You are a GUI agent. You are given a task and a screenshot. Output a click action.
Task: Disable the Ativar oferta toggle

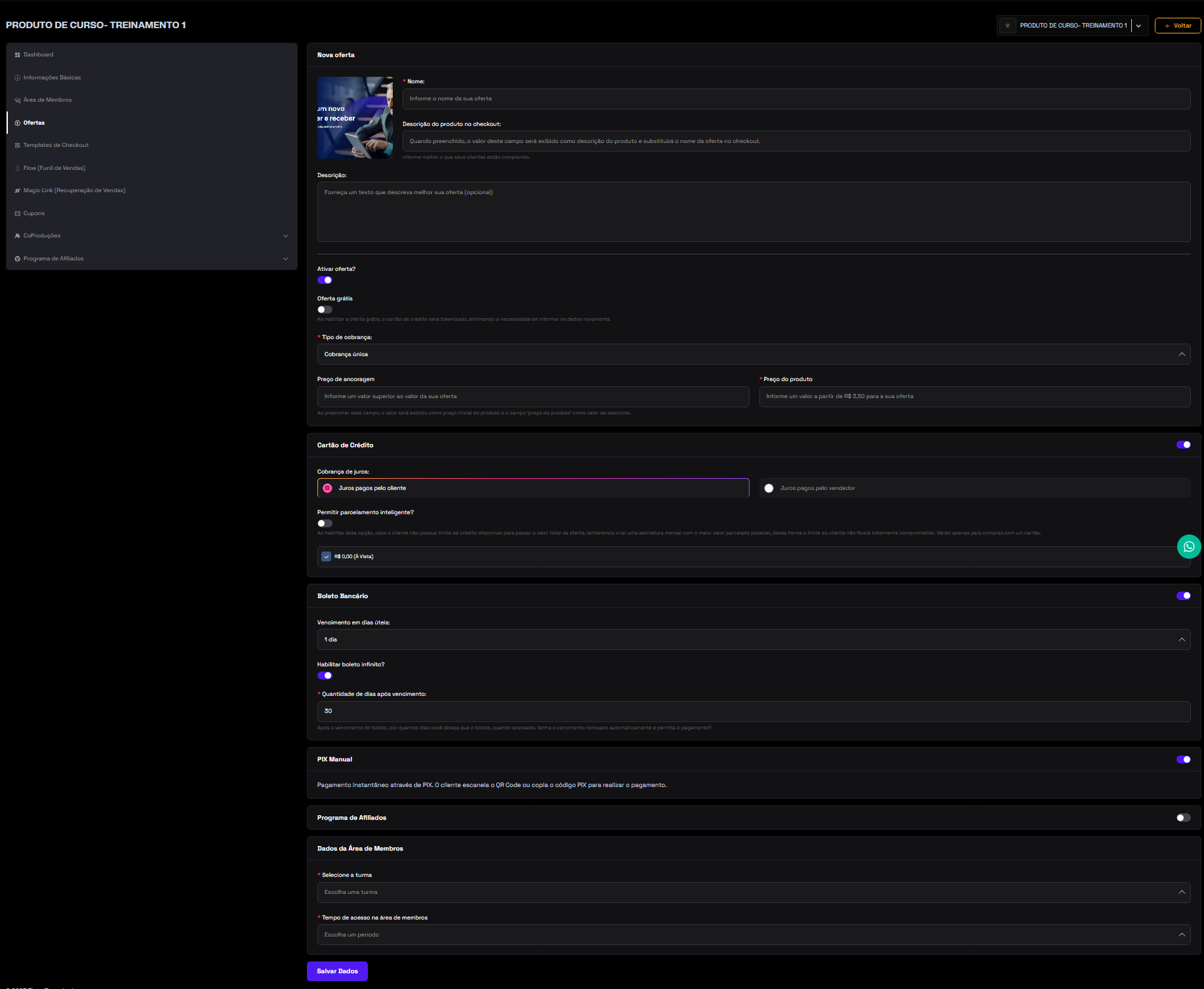point(325,280)
